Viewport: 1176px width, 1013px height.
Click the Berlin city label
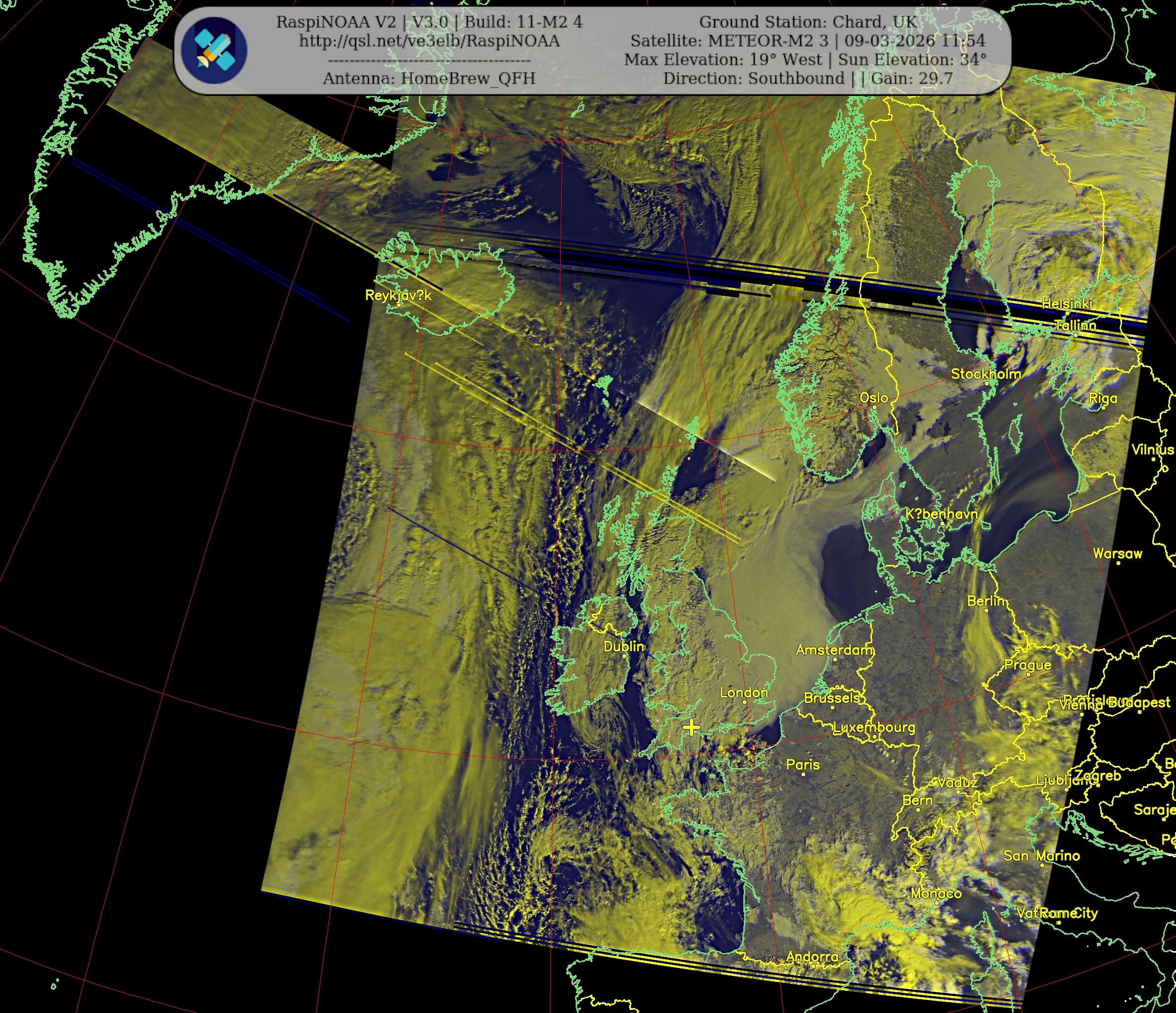coord(986,600)
